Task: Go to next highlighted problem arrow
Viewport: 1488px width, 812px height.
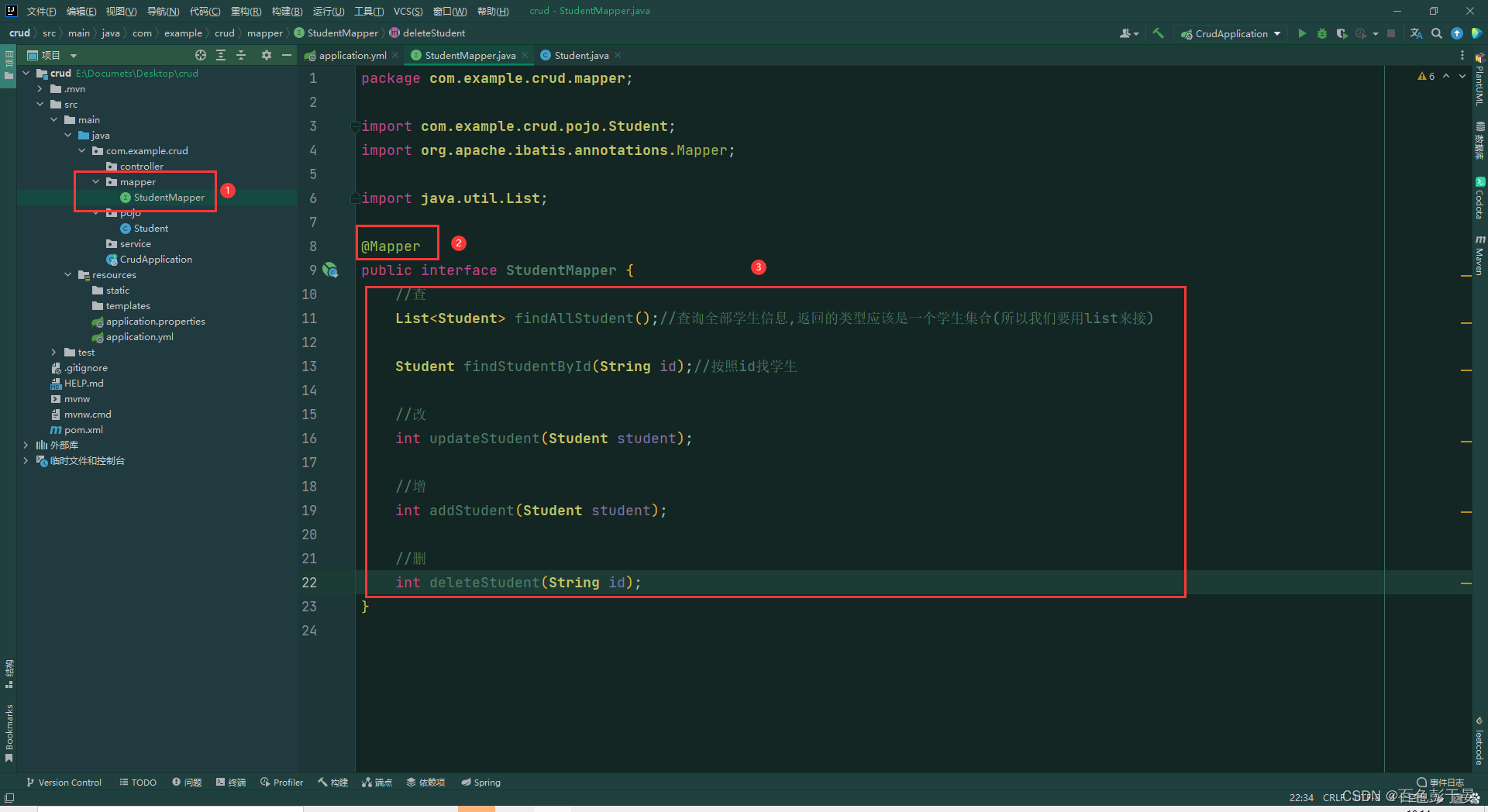Action: [x=1462, y=76]
